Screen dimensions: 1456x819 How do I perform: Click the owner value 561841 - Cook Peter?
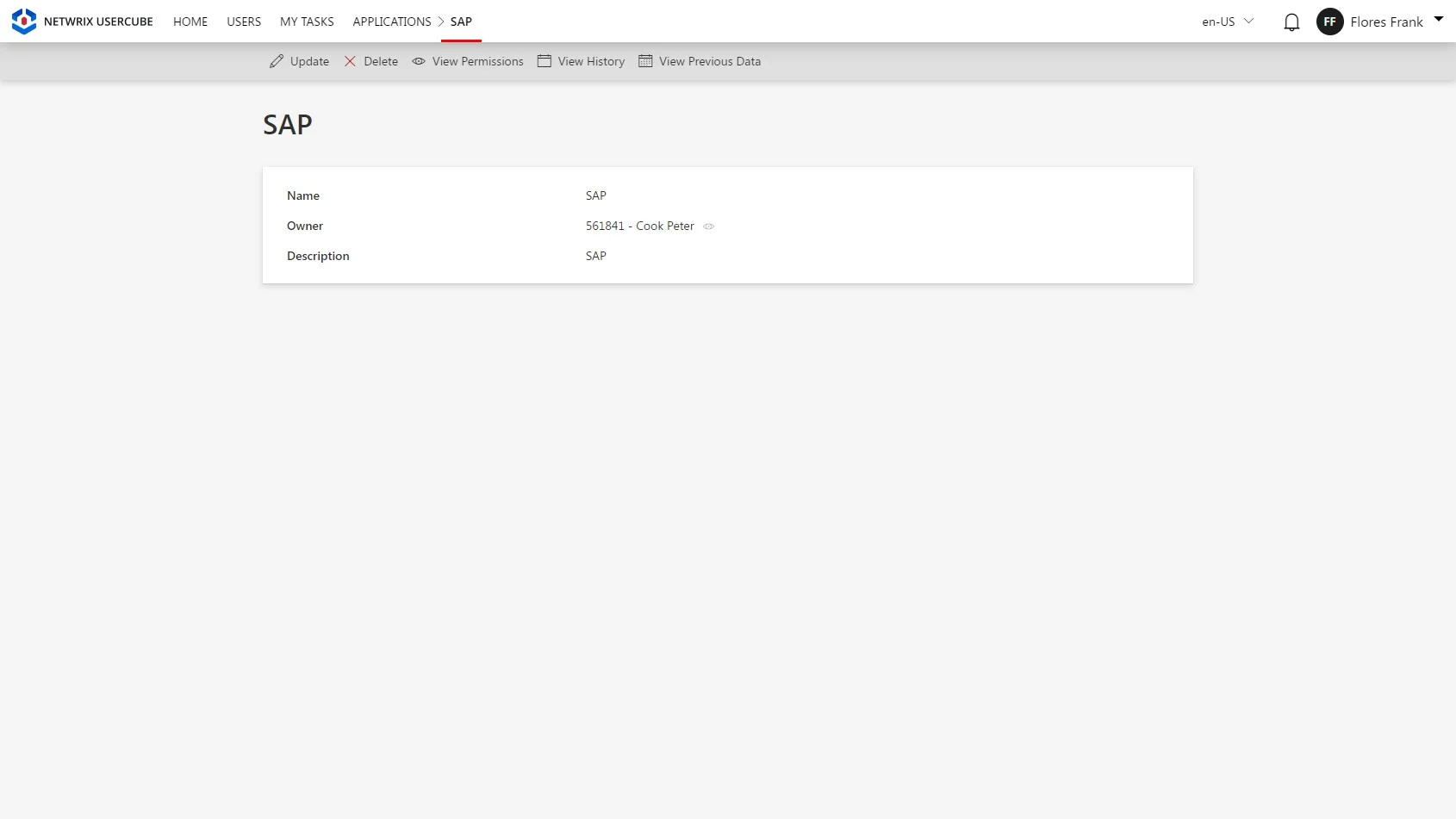pyautogui.click(x=640, y=226)
